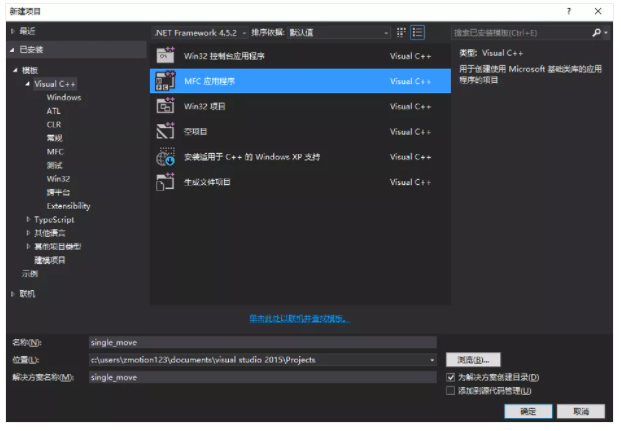The height and width of the screenshot is (431, 621).
Task: Select the 空项目 row text
Action: 195,132
